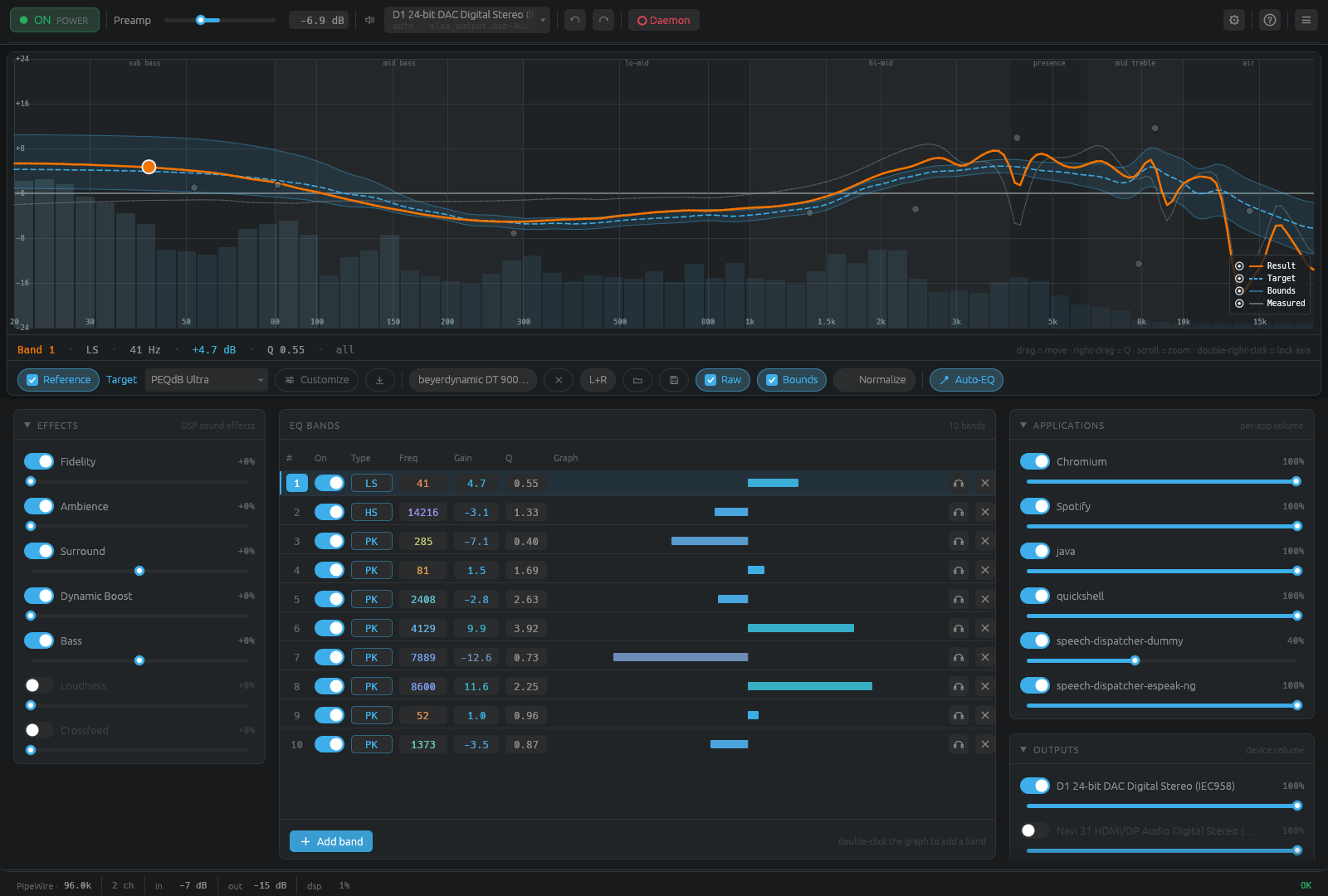Viewport: 1328px width, 896px height.
Task: Change band 1 LS filter type
Action: click(371, 483)
